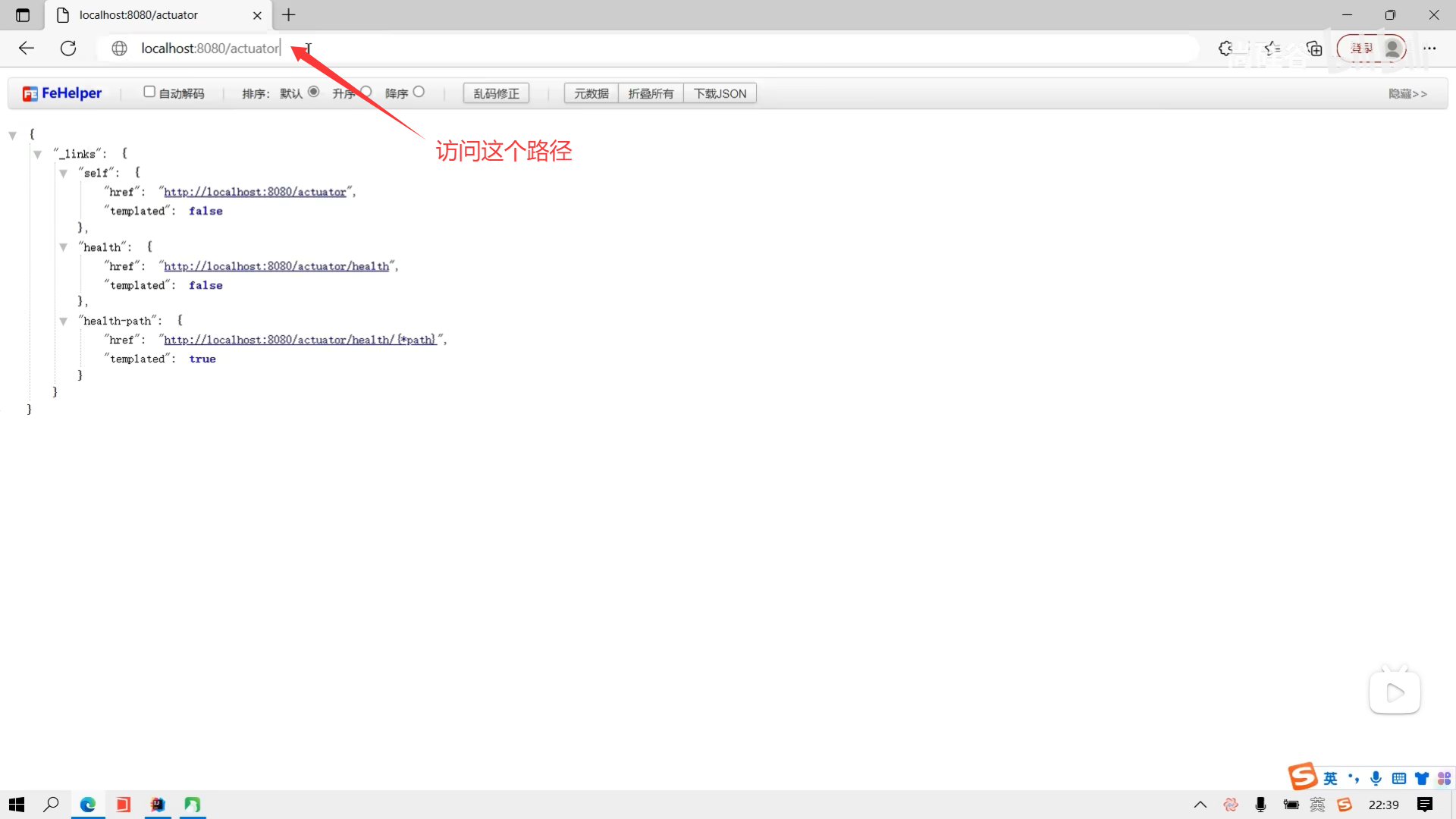Collapse the "health-path" JSON node
This screenshot has height=819, width=1456.
[64, 322]
